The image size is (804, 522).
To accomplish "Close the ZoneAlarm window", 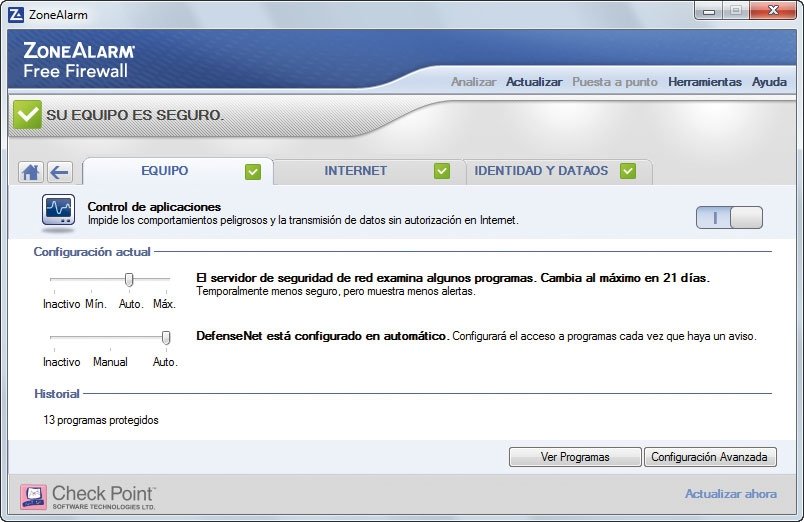I will tap(773, 11).
